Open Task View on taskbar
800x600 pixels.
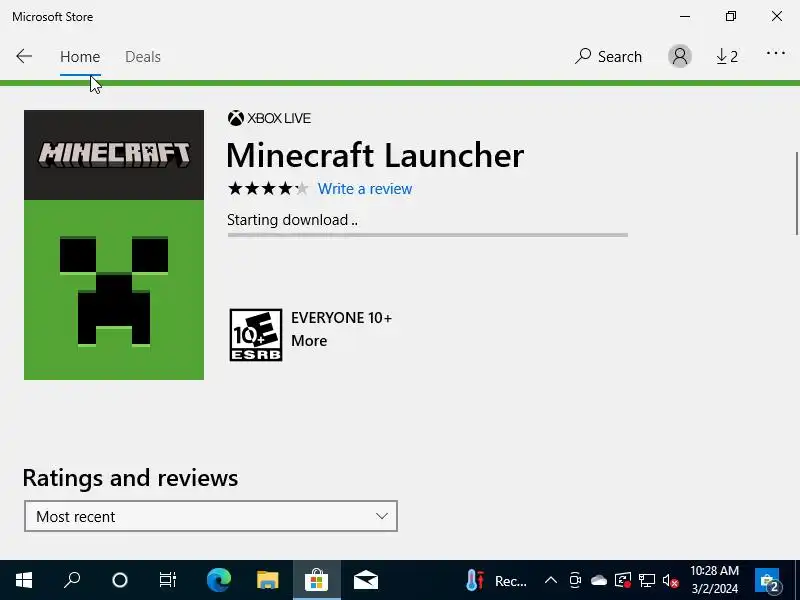point(167,580)
